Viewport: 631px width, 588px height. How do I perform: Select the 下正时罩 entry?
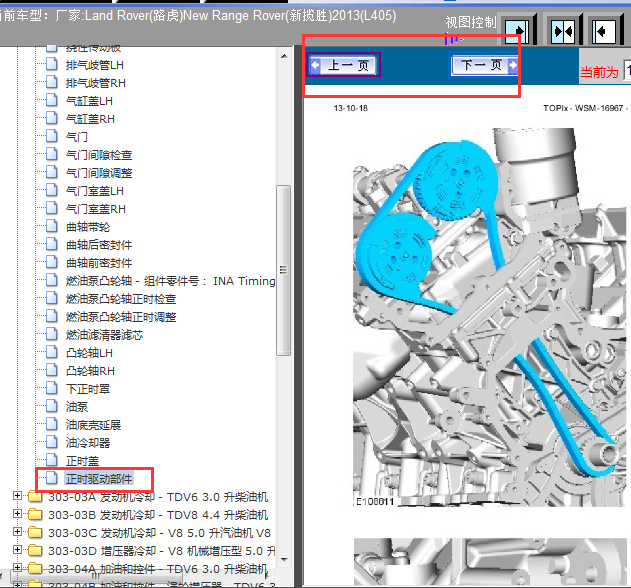click(x=88, y=389)
